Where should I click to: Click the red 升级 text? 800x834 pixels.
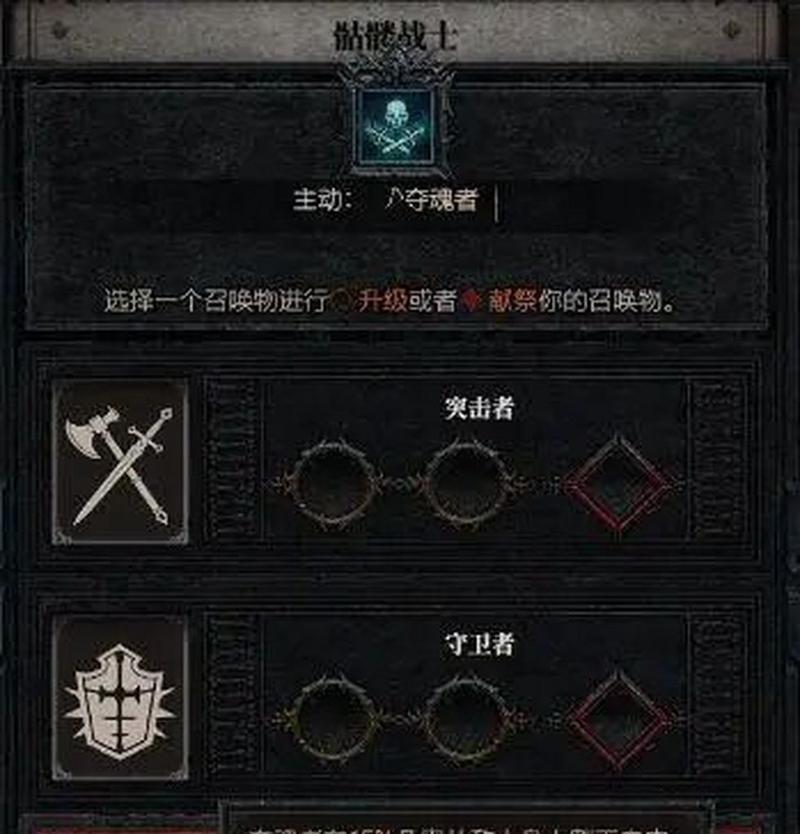pyautogui.click(x=383, y=302)
